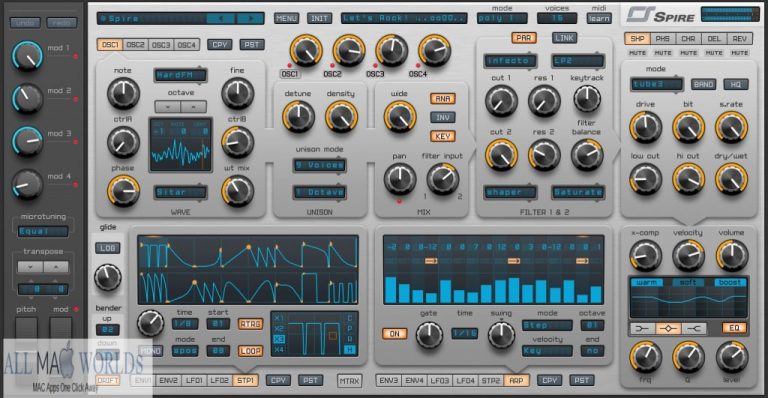Open the tube3 shaper mode dropdown

click(x=657, y=84)
